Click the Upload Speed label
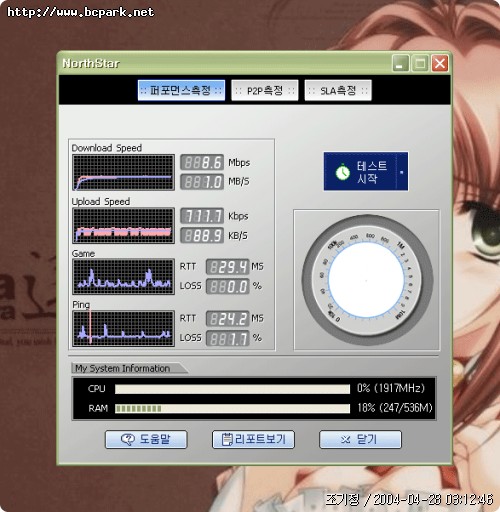 click(101, 202)
